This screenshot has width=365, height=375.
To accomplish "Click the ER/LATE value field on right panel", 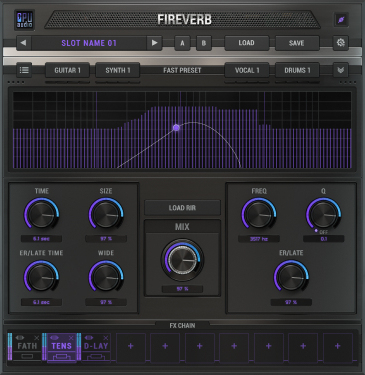I will [x=291, y=302].
